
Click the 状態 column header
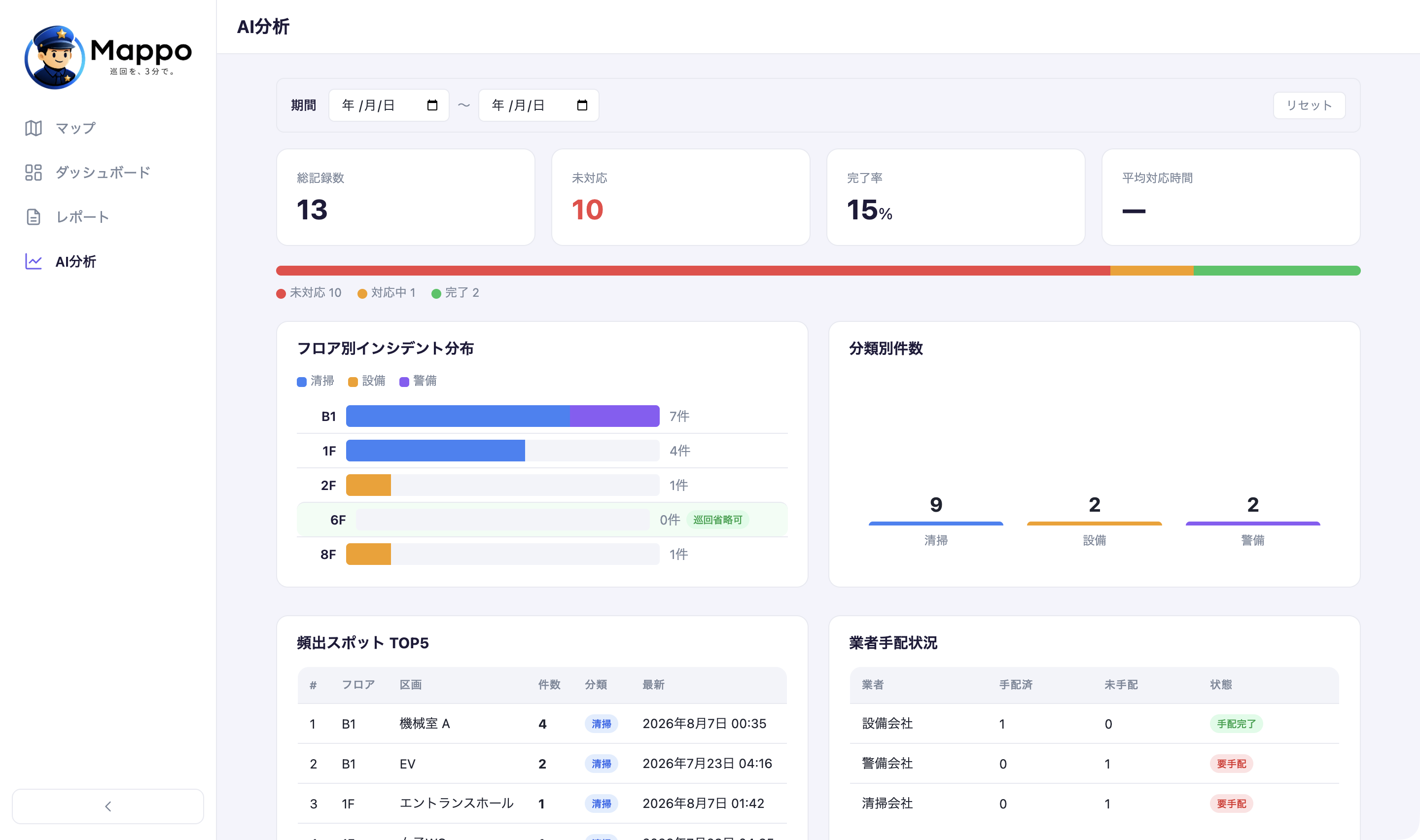(x=1221, y=685)
